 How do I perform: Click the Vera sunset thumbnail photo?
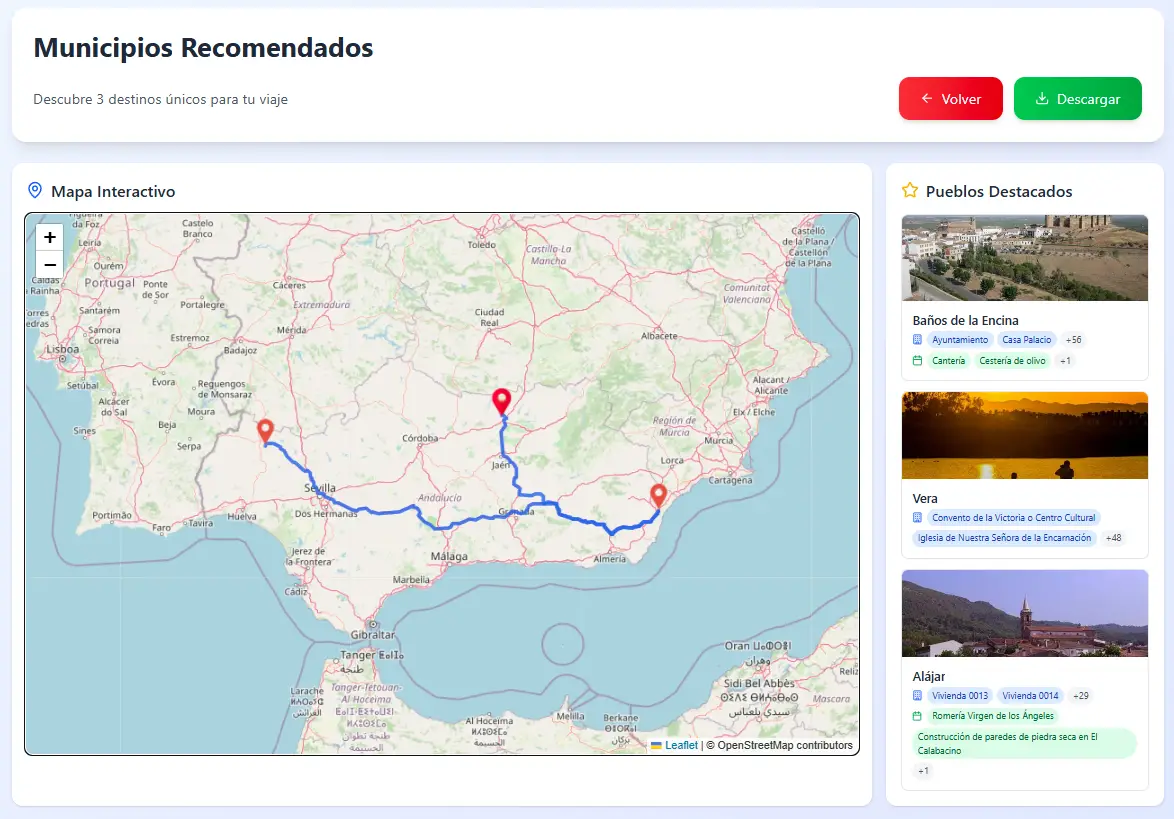point(1024,435)
